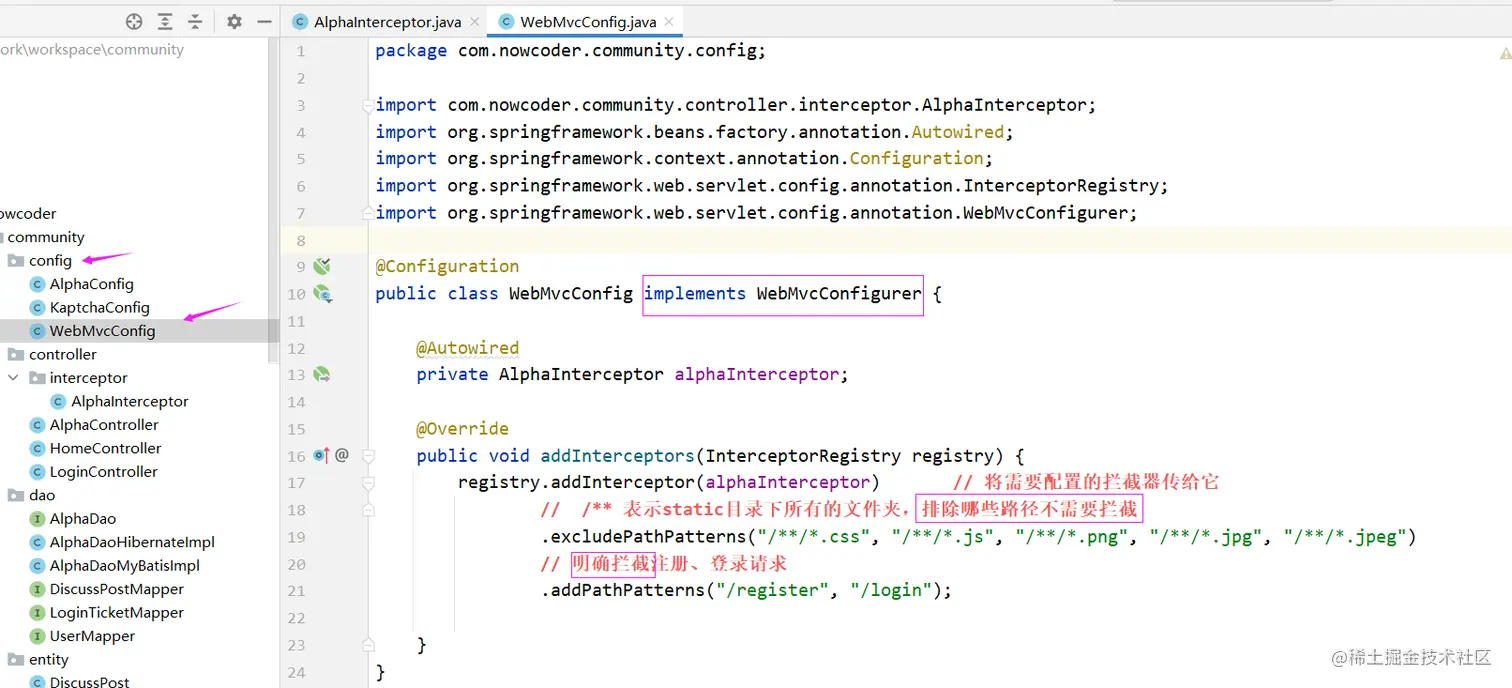Toggle the closing fold marker at line 23
This screenshot has height=688, width=1512.
pos(369,644)
